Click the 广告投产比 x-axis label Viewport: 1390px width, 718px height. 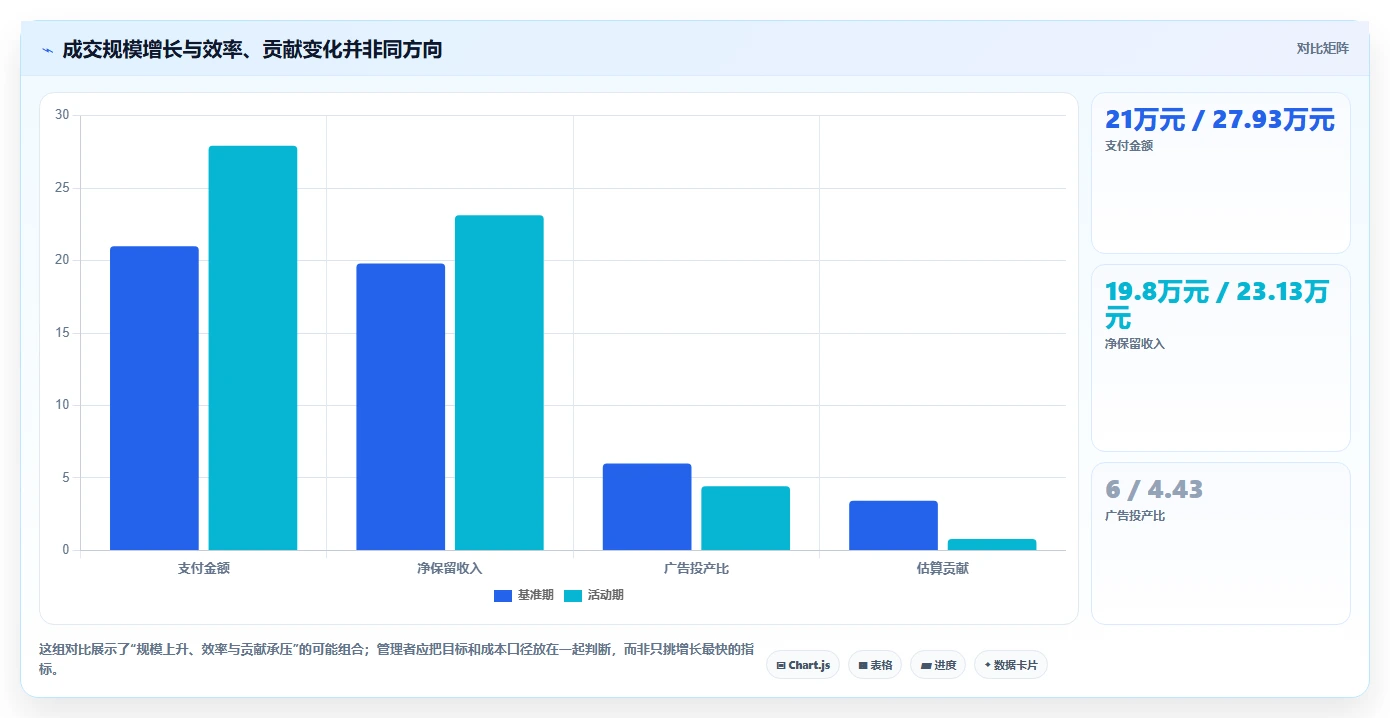pyautogui.click(x=696, y=568)
